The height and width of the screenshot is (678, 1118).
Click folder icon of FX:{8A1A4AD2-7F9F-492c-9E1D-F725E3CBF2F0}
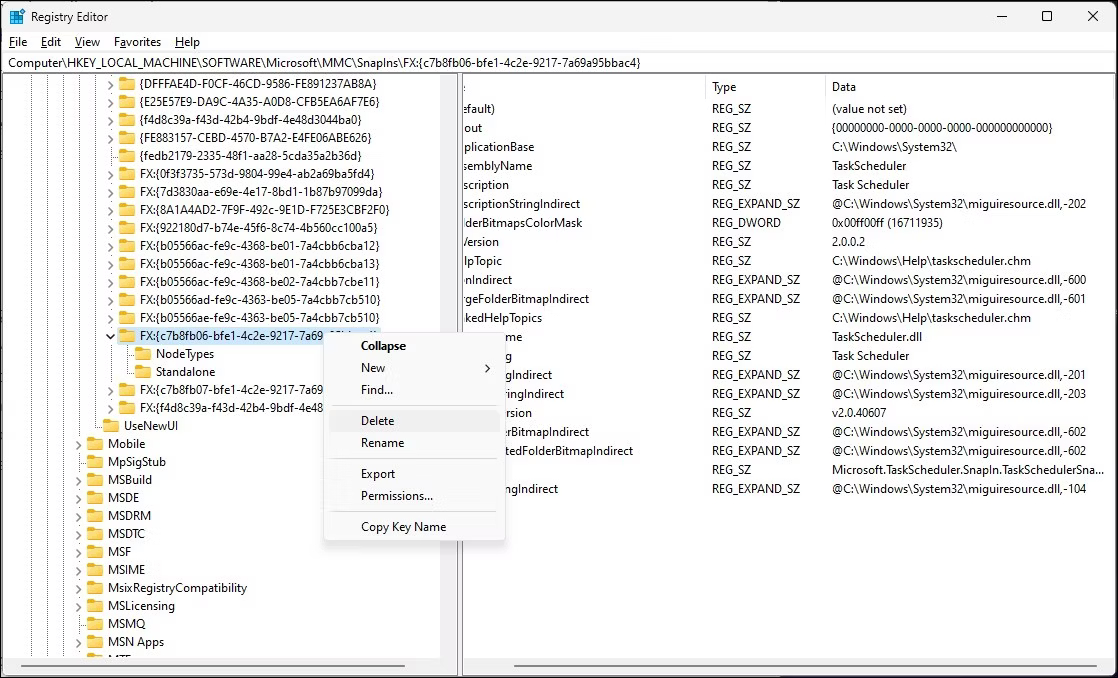point(127,210)
